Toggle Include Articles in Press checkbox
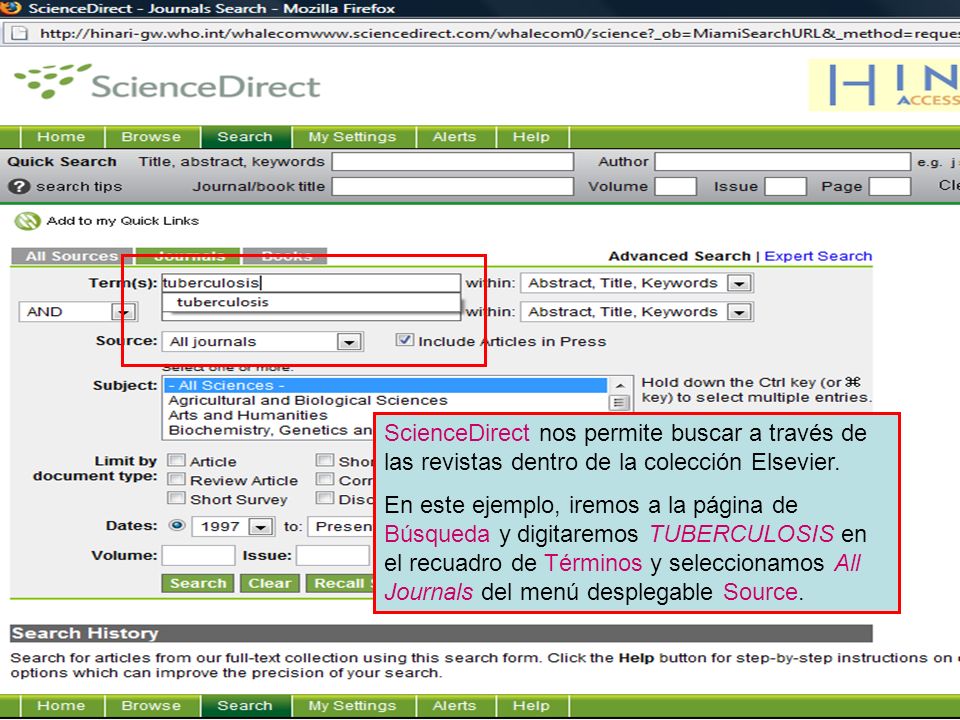 (x=404, y=340)
